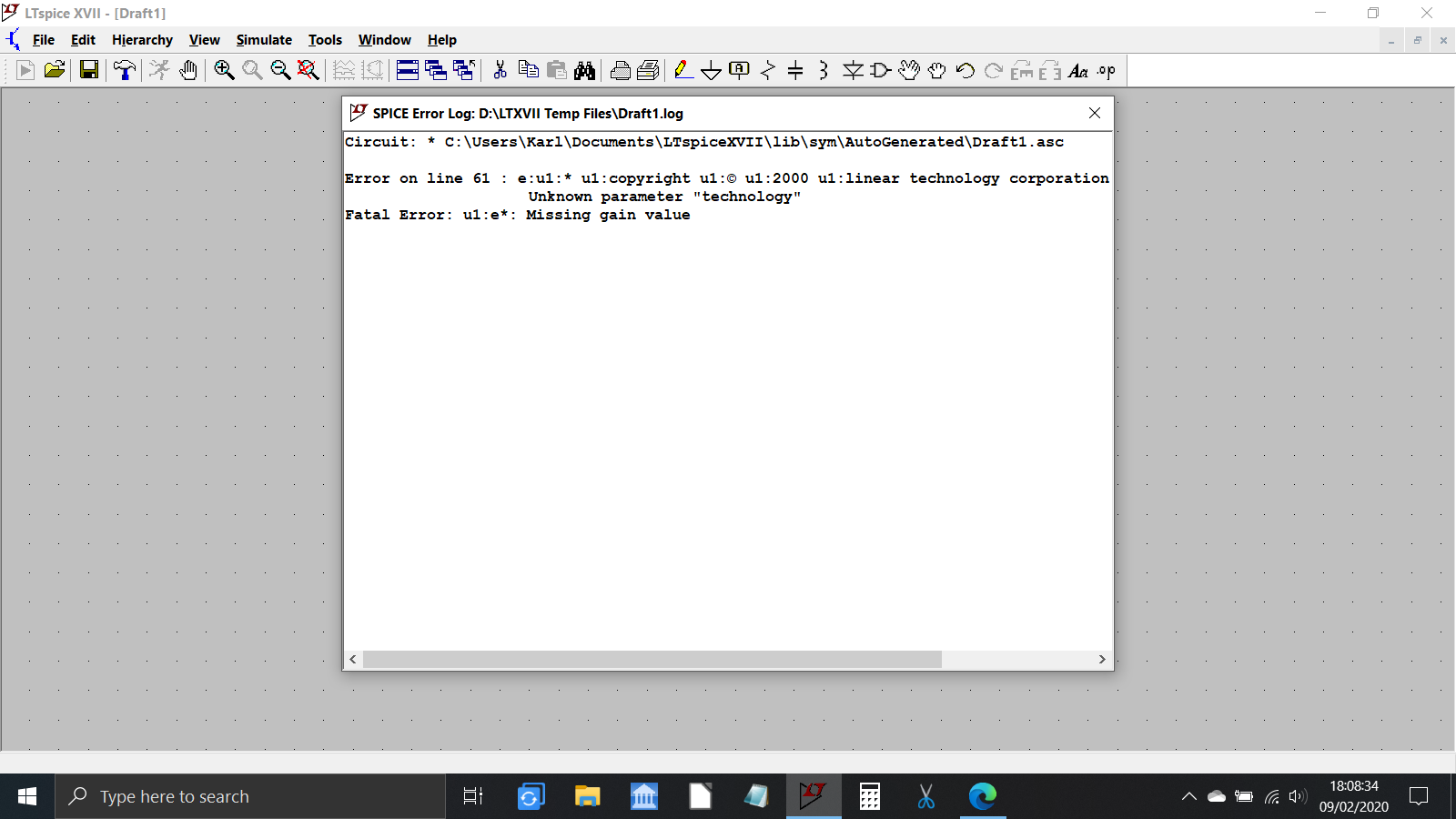Close the SPICE Error Log window
1456x819 pixels.
pyautogui.click(x=1095, y=113)
